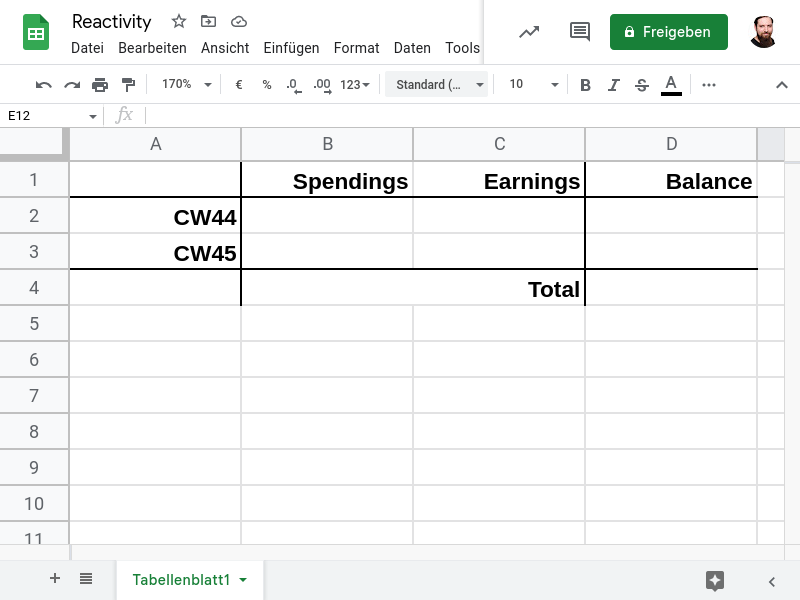Click the undo arrow icon
The height and width of the screenshot is (600, 800).
point(44,85)
